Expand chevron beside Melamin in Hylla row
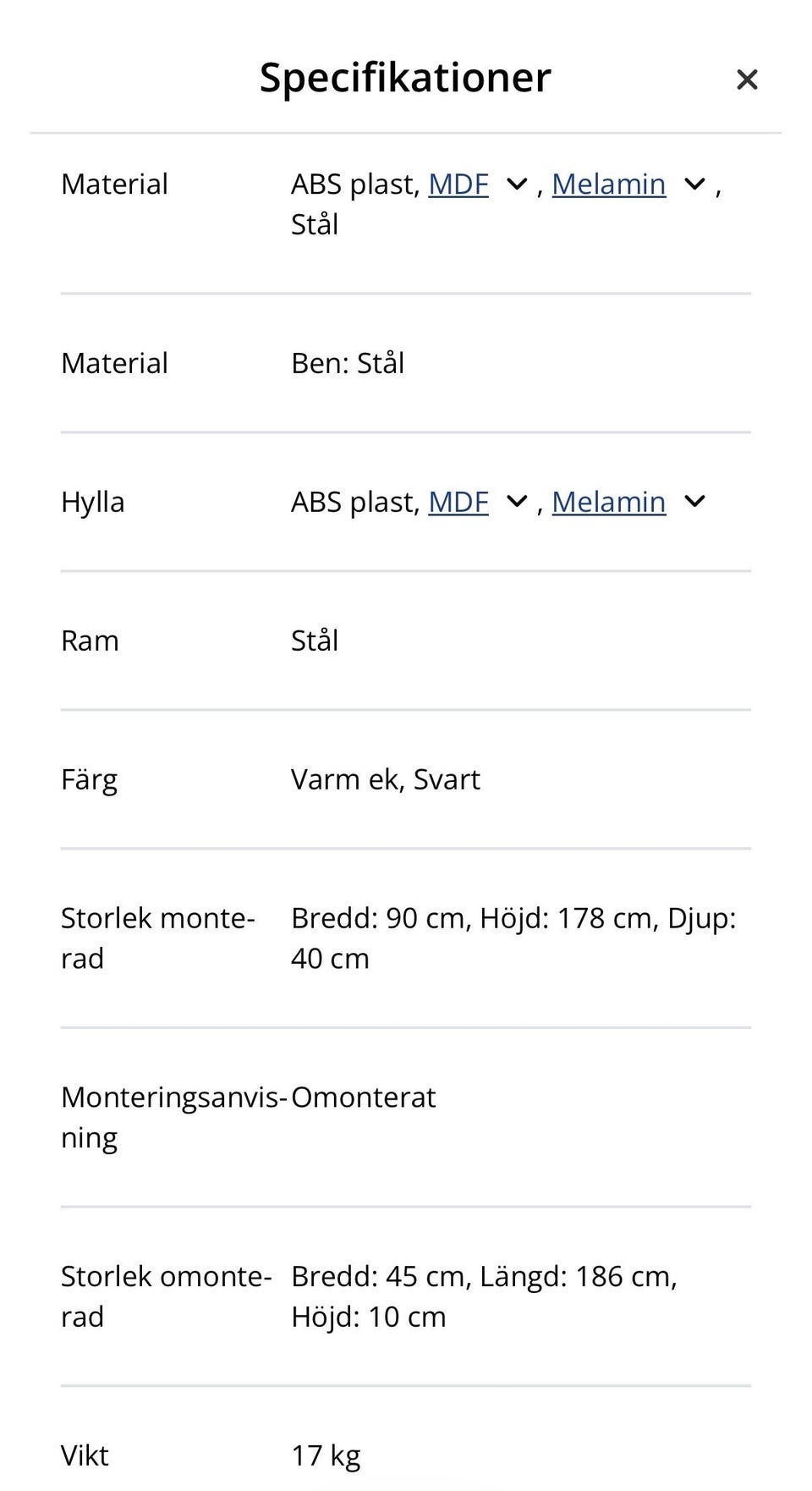This screenshot has width=812, height=1491. click(694, 503)
